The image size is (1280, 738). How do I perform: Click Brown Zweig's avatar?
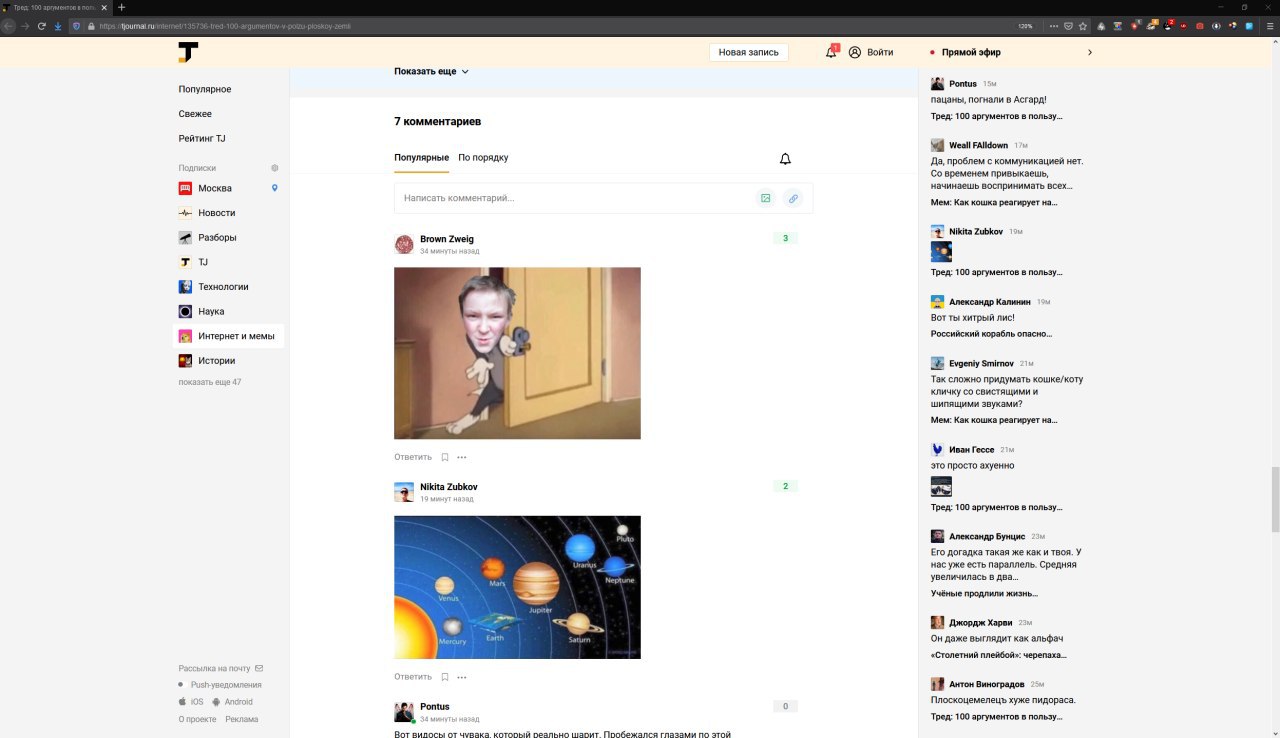404,244
